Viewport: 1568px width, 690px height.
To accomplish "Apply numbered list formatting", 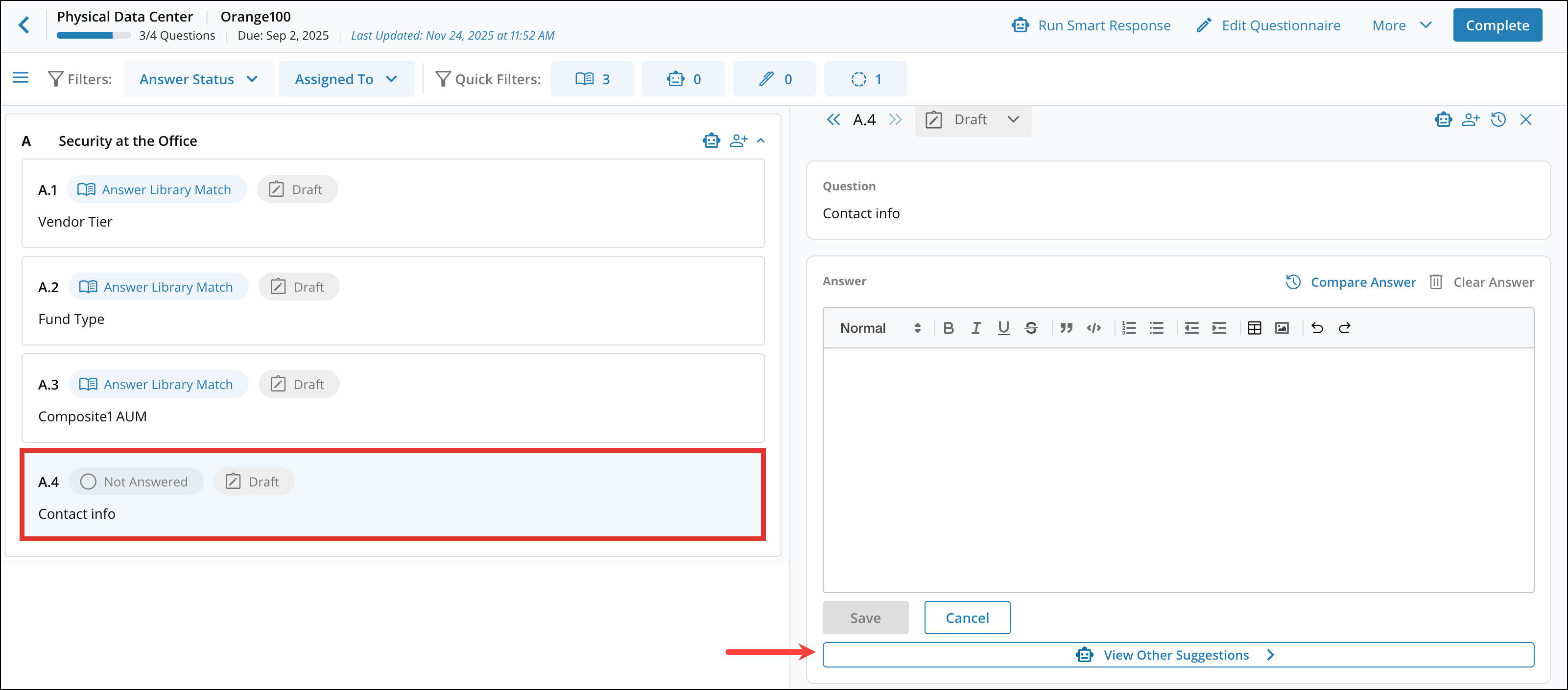I will pos(1129,328).
